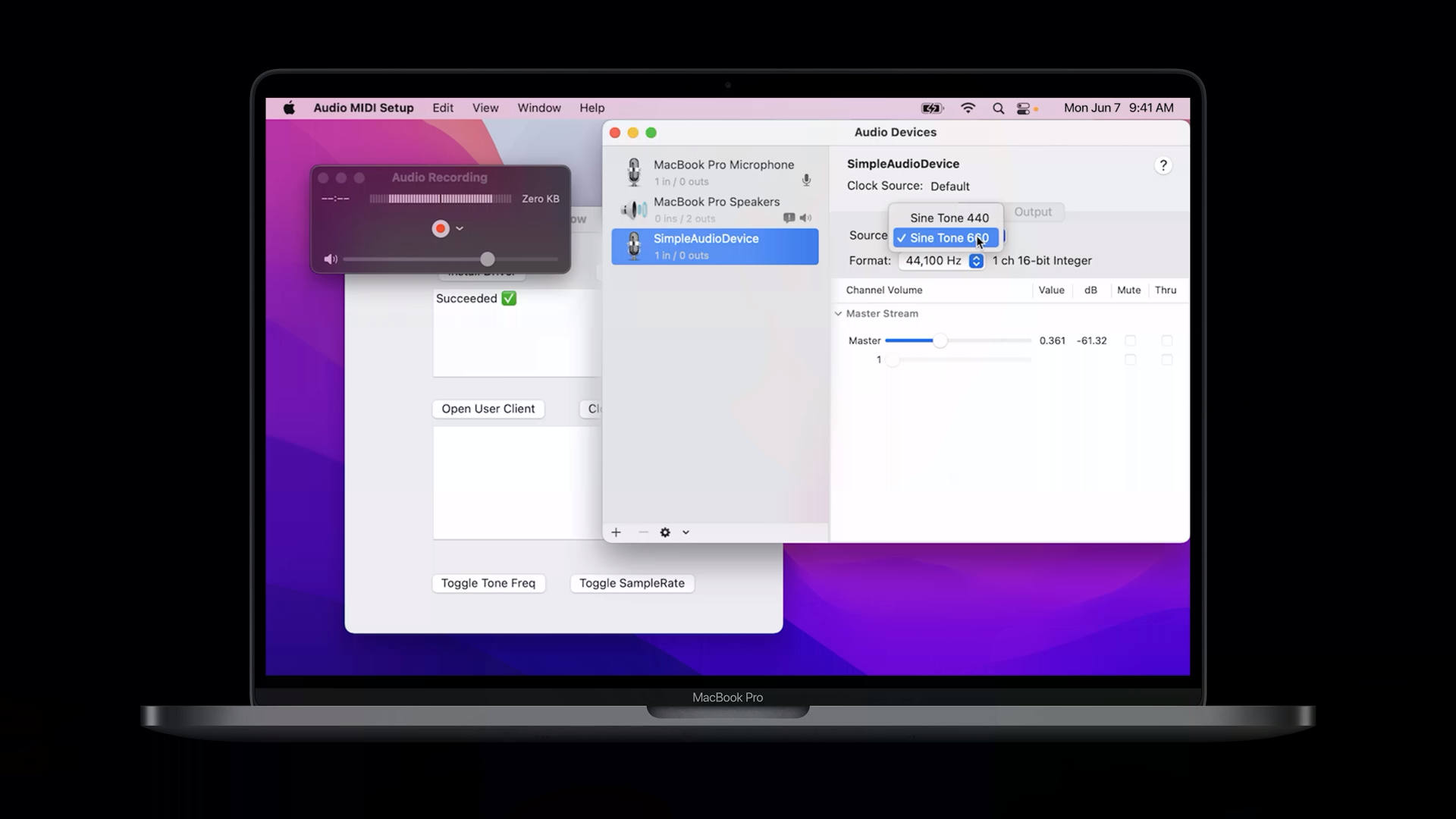Click the Channel Volume column header

[x=884, y=290]
